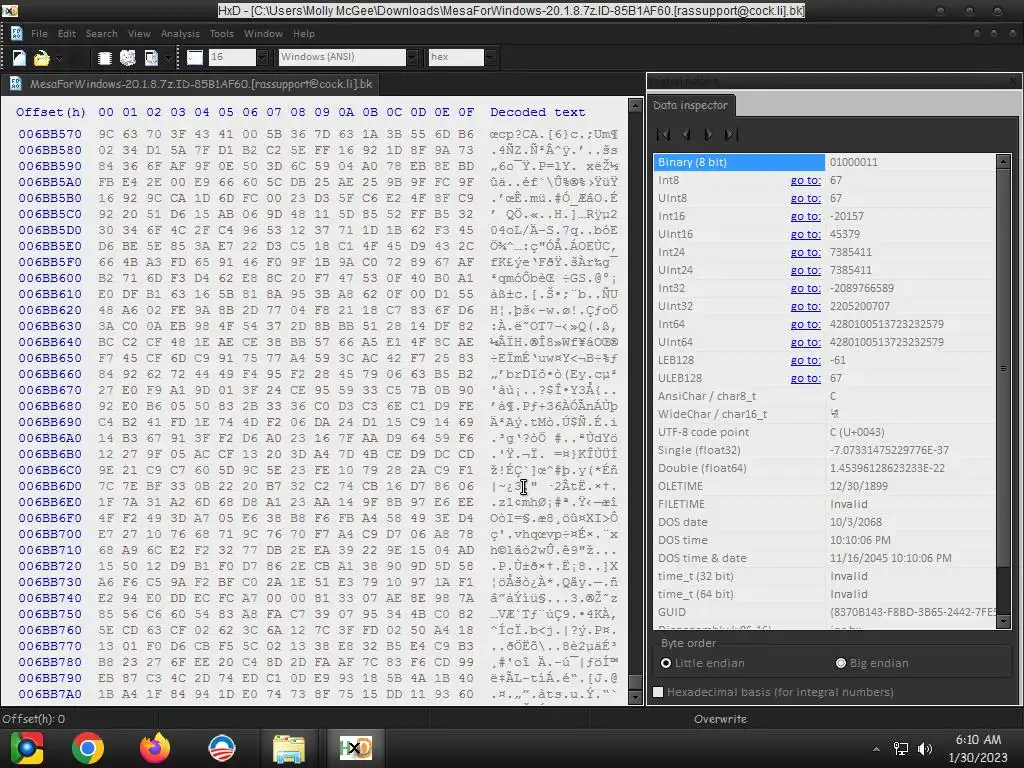This screenshot has width=1024, height=768.
Task: Open the first colorful browser taskbar icon
Action: (25, 748)
